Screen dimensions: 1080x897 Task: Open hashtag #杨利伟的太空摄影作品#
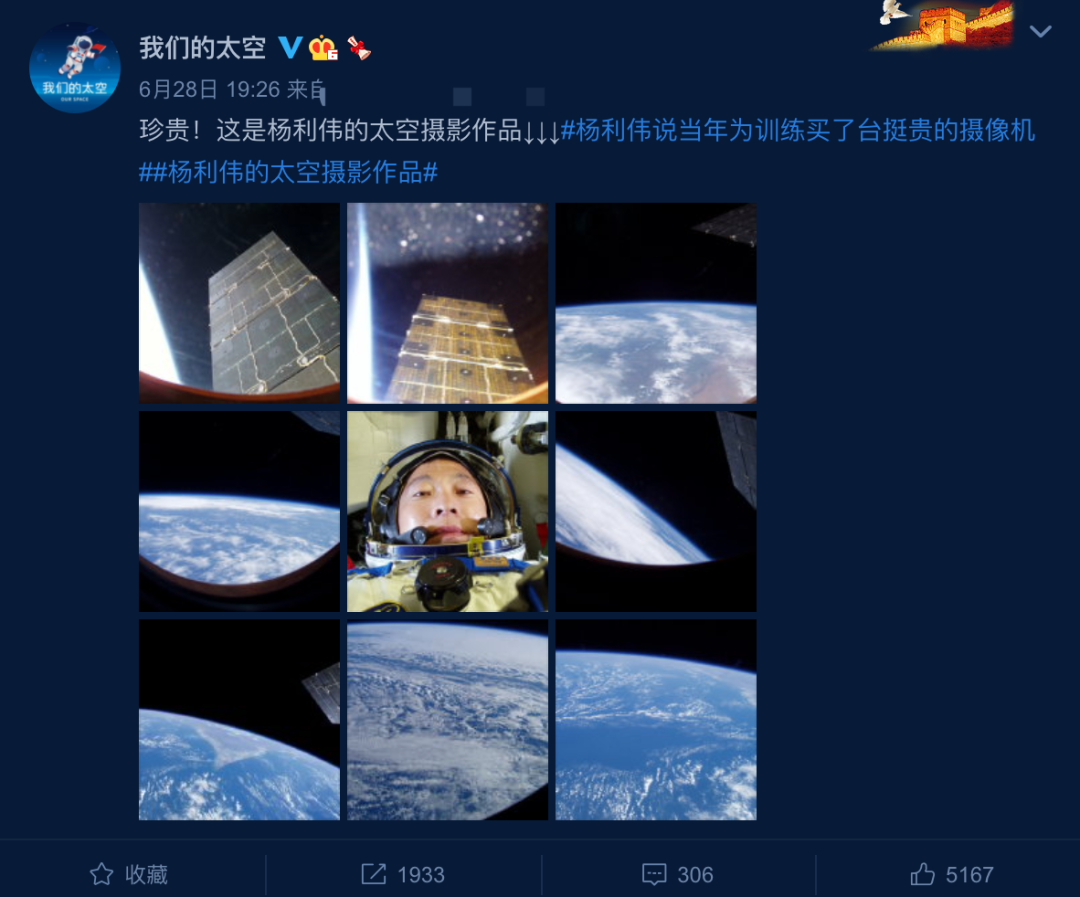[295, 172]
